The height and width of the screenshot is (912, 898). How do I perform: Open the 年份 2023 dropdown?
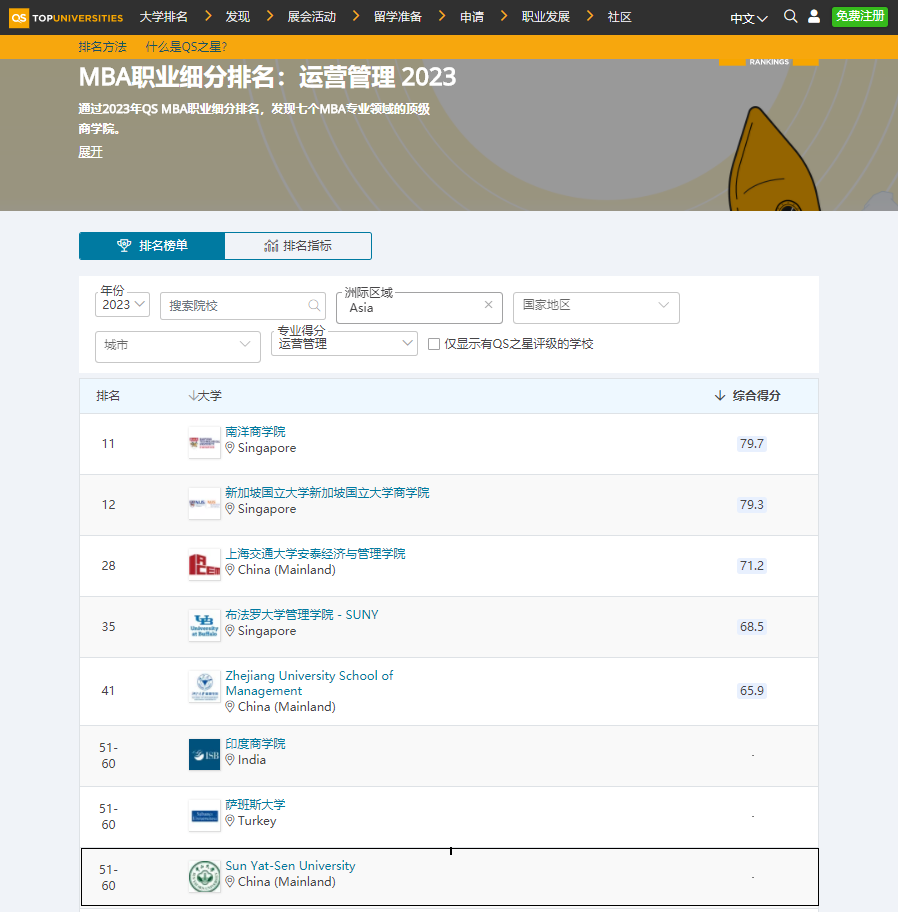[x=124, y=305]
